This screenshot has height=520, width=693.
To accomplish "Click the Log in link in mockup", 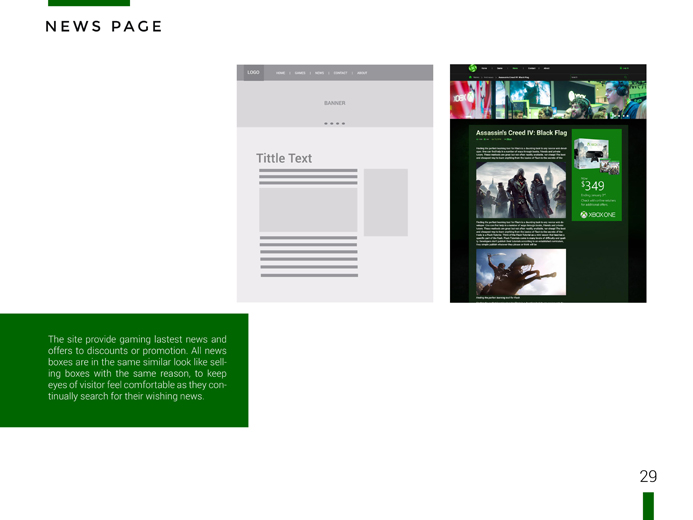I will [x=624, y=68].
